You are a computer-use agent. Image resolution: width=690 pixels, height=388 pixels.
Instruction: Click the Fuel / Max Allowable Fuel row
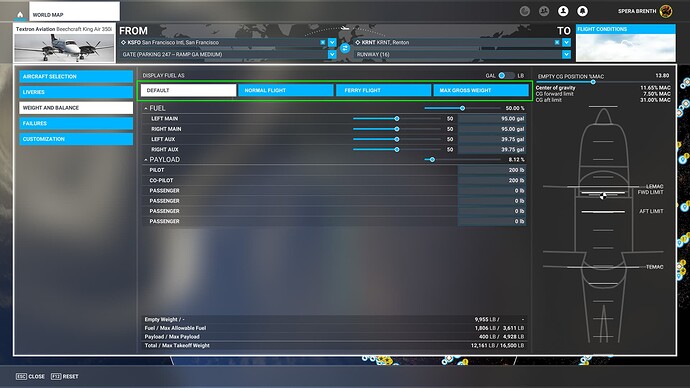(x=334, y=328)
